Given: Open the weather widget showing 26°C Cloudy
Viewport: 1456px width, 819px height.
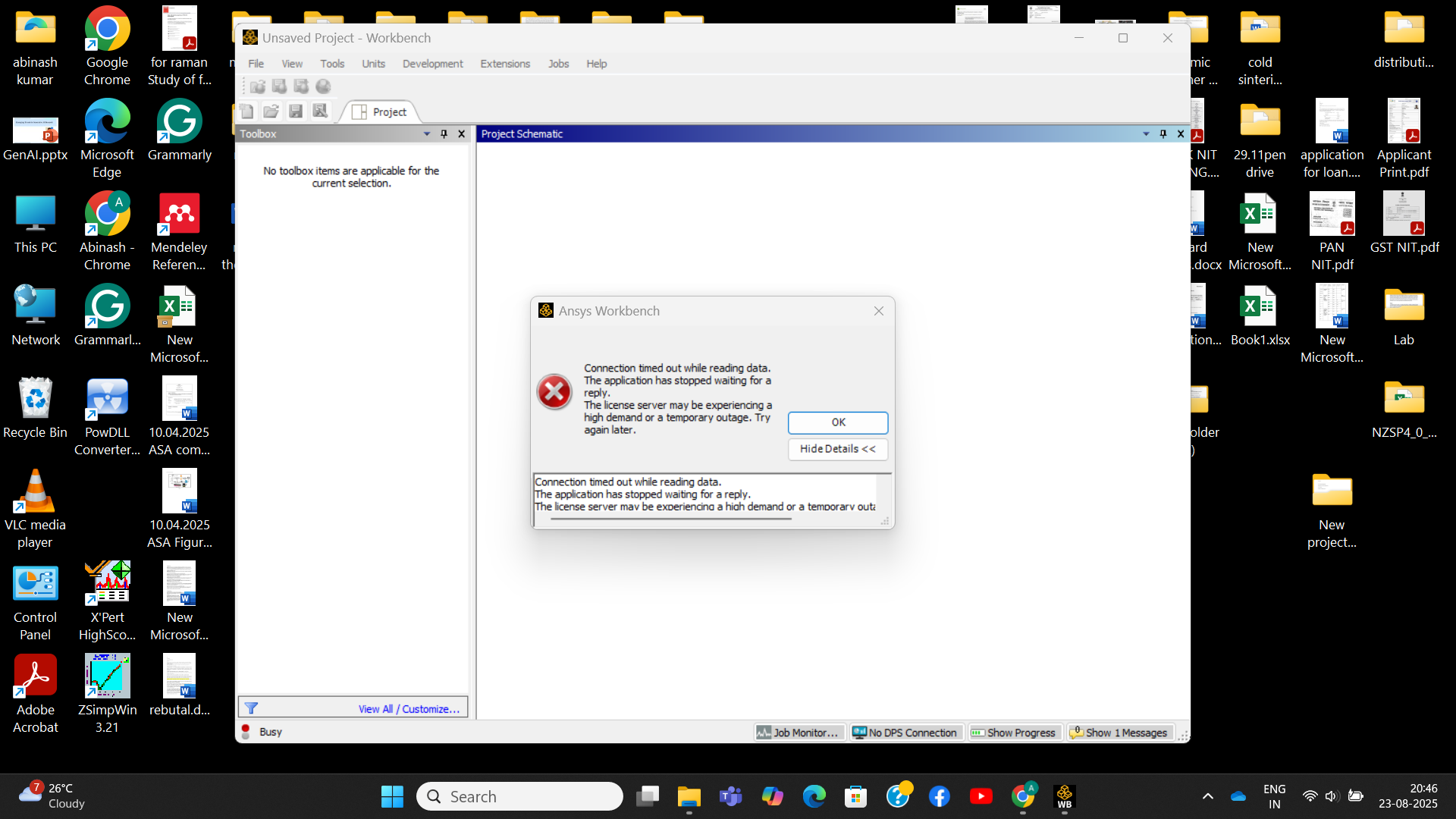Looking at the screenshot, I should 53,796.
